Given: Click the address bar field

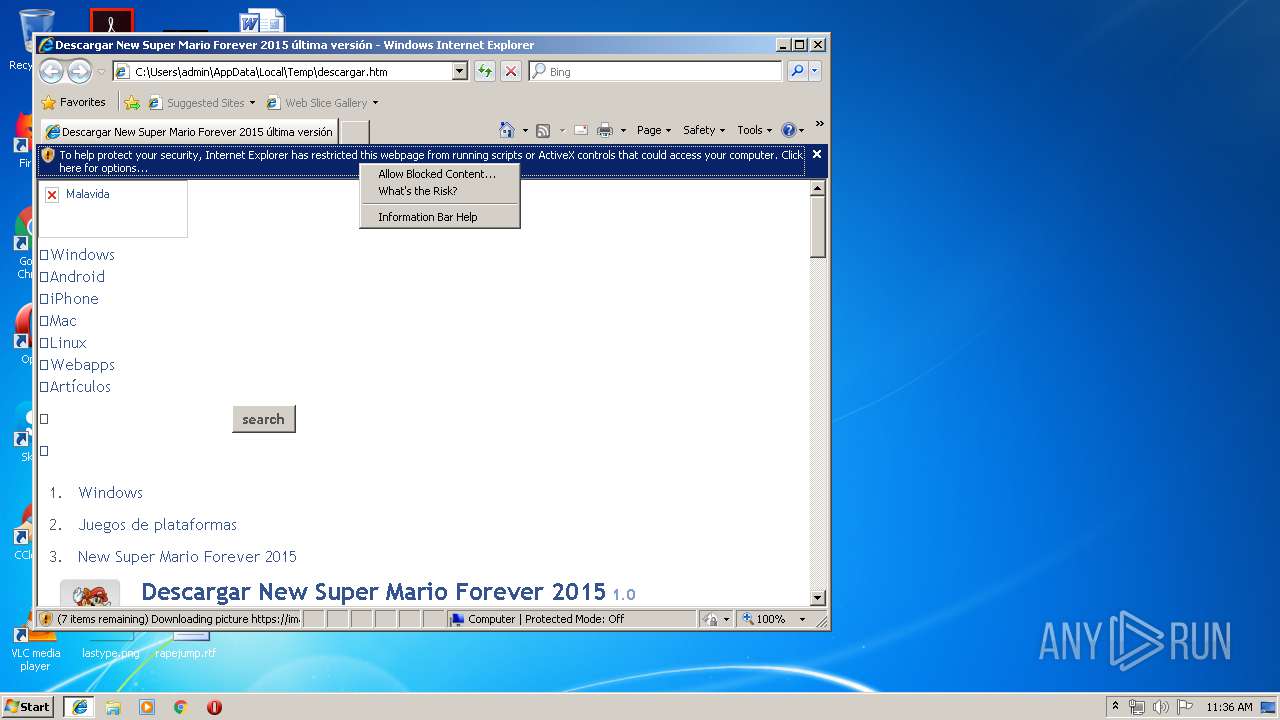Looking at the screenshot, I should pos(290,72).
